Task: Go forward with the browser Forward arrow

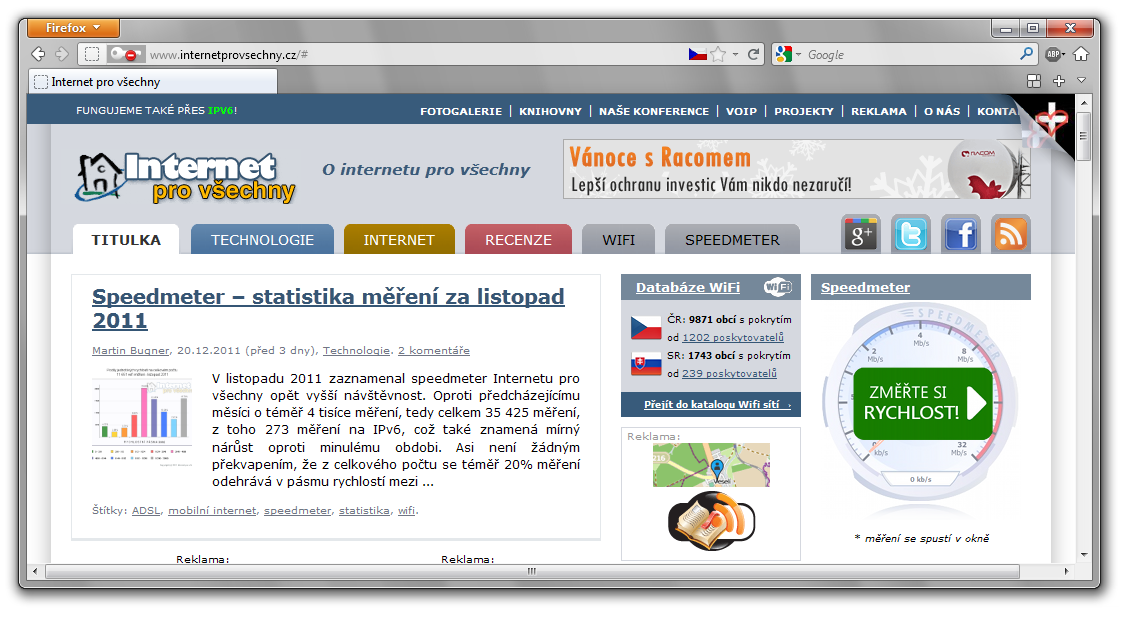Action: click(62, 54)
